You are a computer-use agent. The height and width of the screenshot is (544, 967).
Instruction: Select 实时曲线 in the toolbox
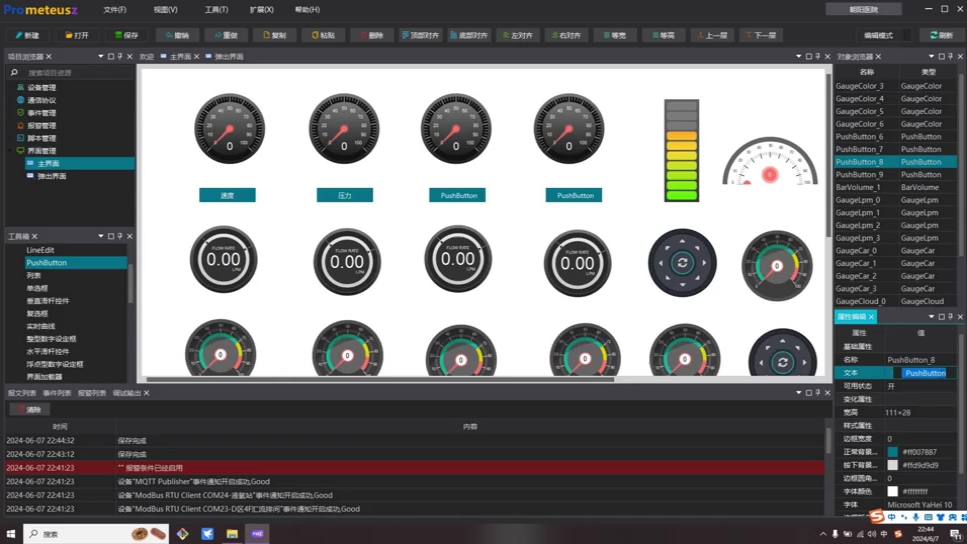(x=41, y=326)
